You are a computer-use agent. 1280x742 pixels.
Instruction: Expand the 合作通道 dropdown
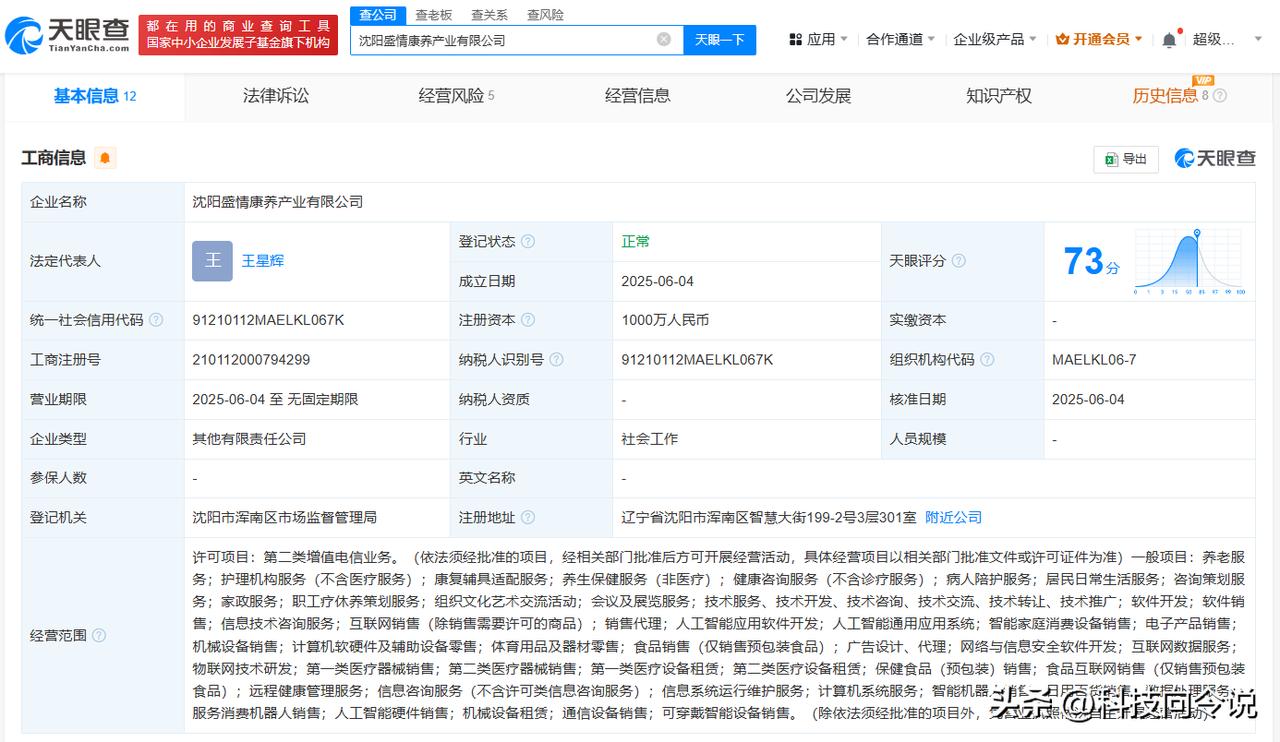pos(931,39)
